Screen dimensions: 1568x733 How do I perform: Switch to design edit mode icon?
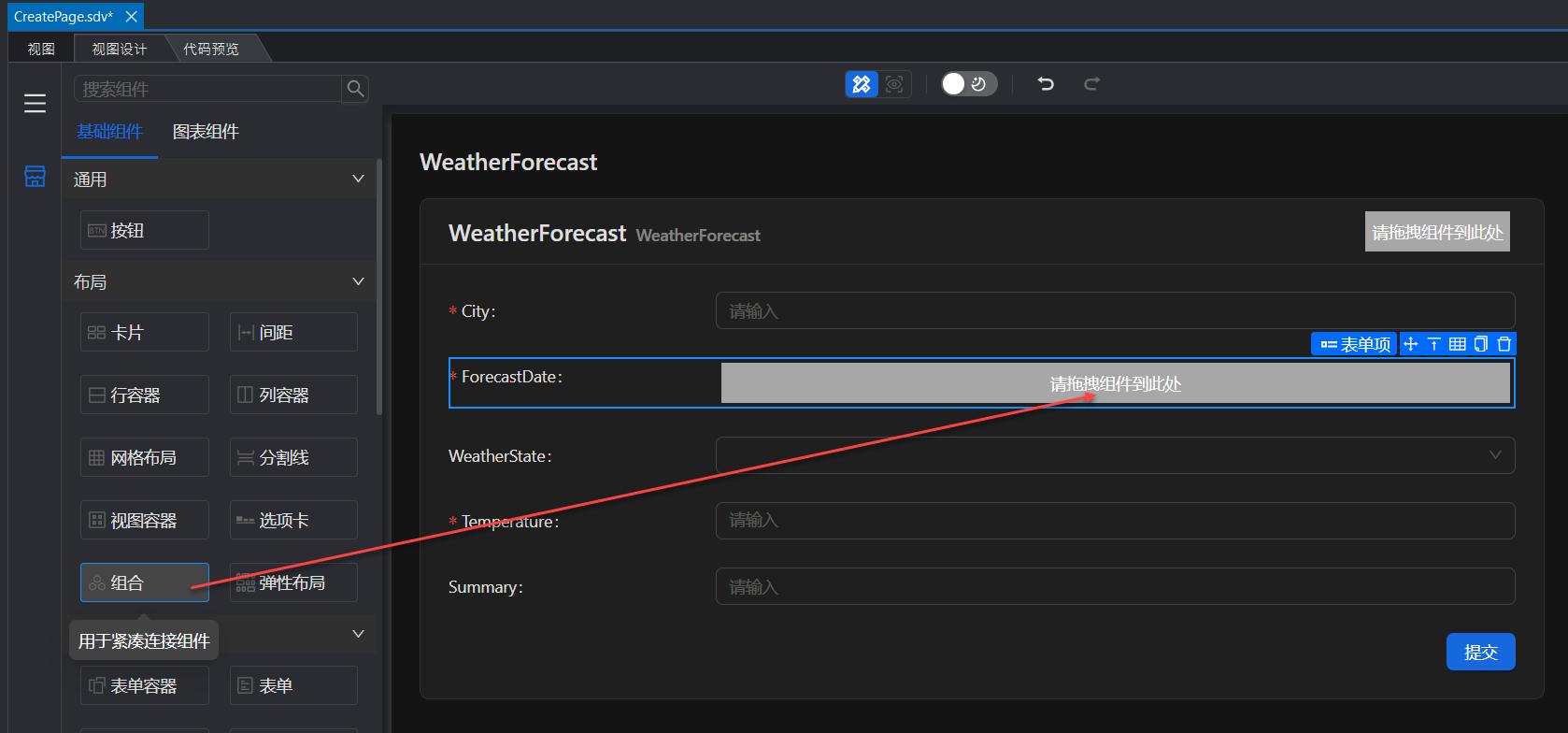[862, 84]
